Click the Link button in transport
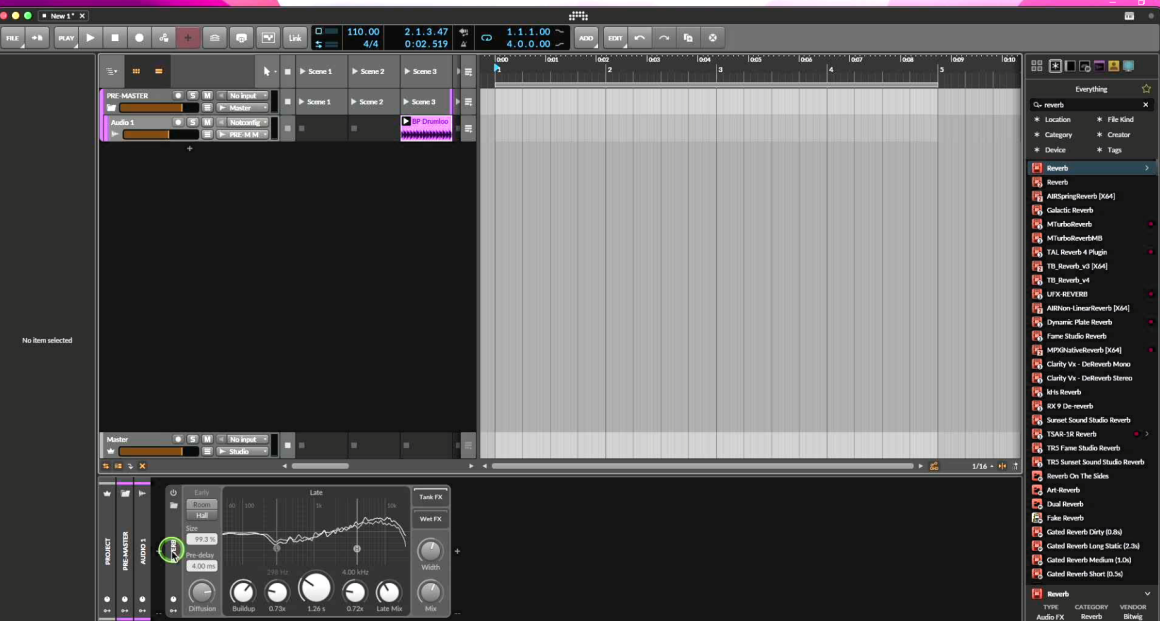This screenshot has width=1160, height=621. coord(295,38)
